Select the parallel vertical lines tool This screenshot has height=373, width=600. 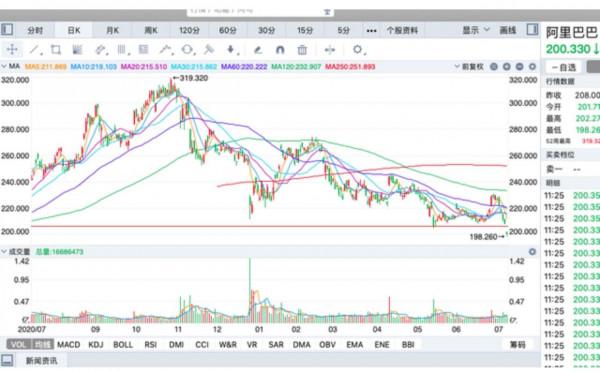[122, 50]
